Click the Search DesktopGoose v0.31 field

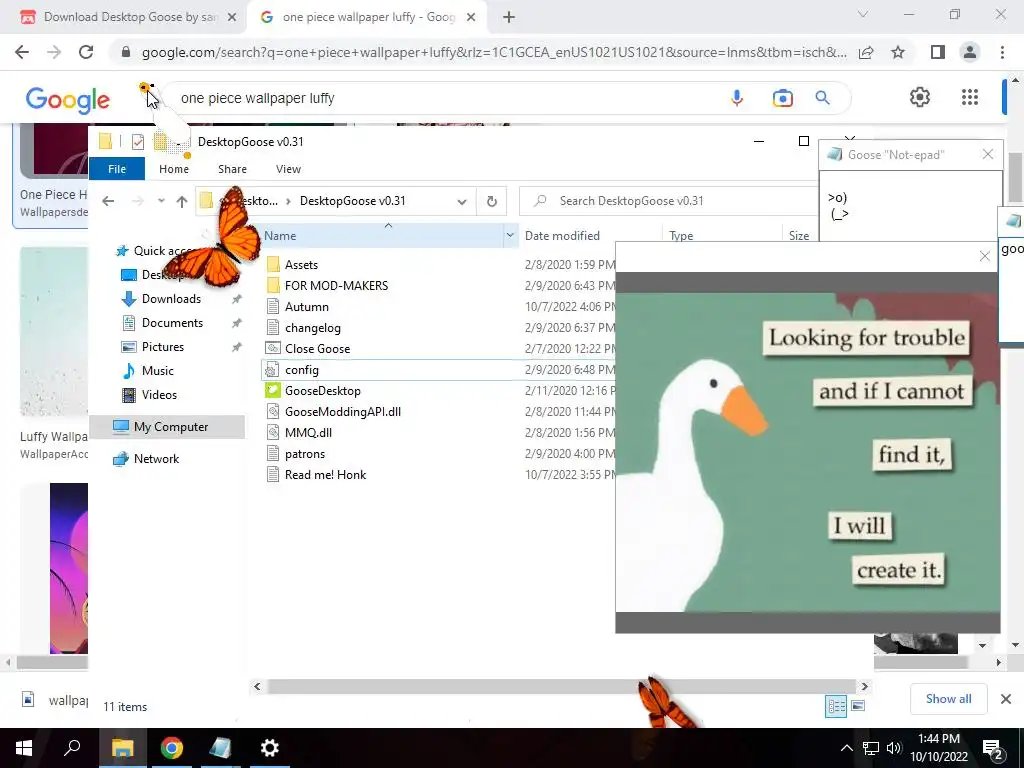[669, 201]
